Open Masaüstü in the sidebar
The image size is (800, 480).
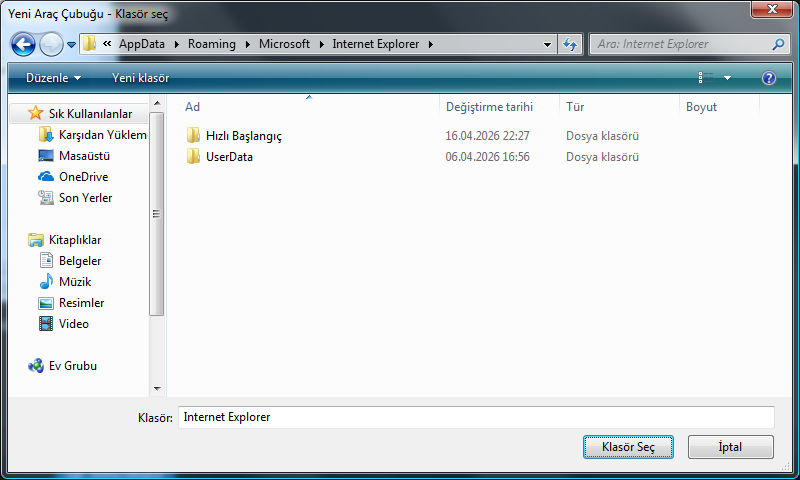tap(84, 156)
